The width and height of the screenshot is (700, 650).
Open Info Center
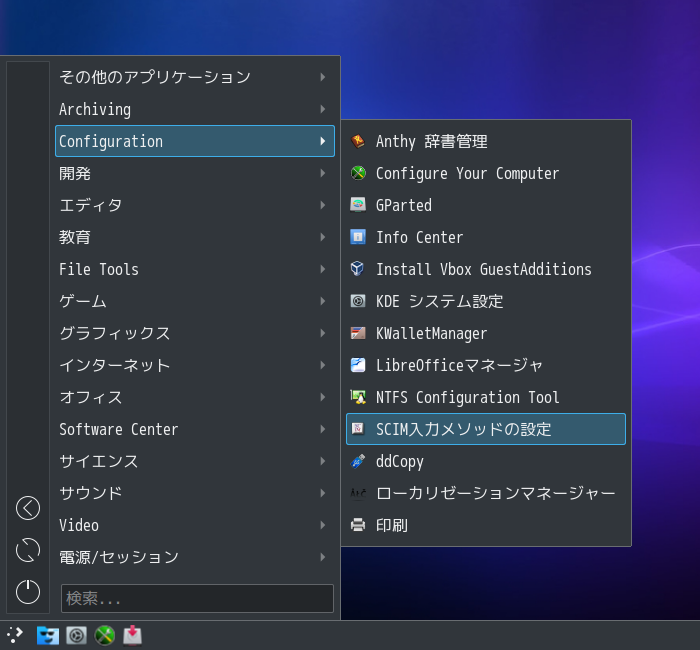(x=486, y=238)
